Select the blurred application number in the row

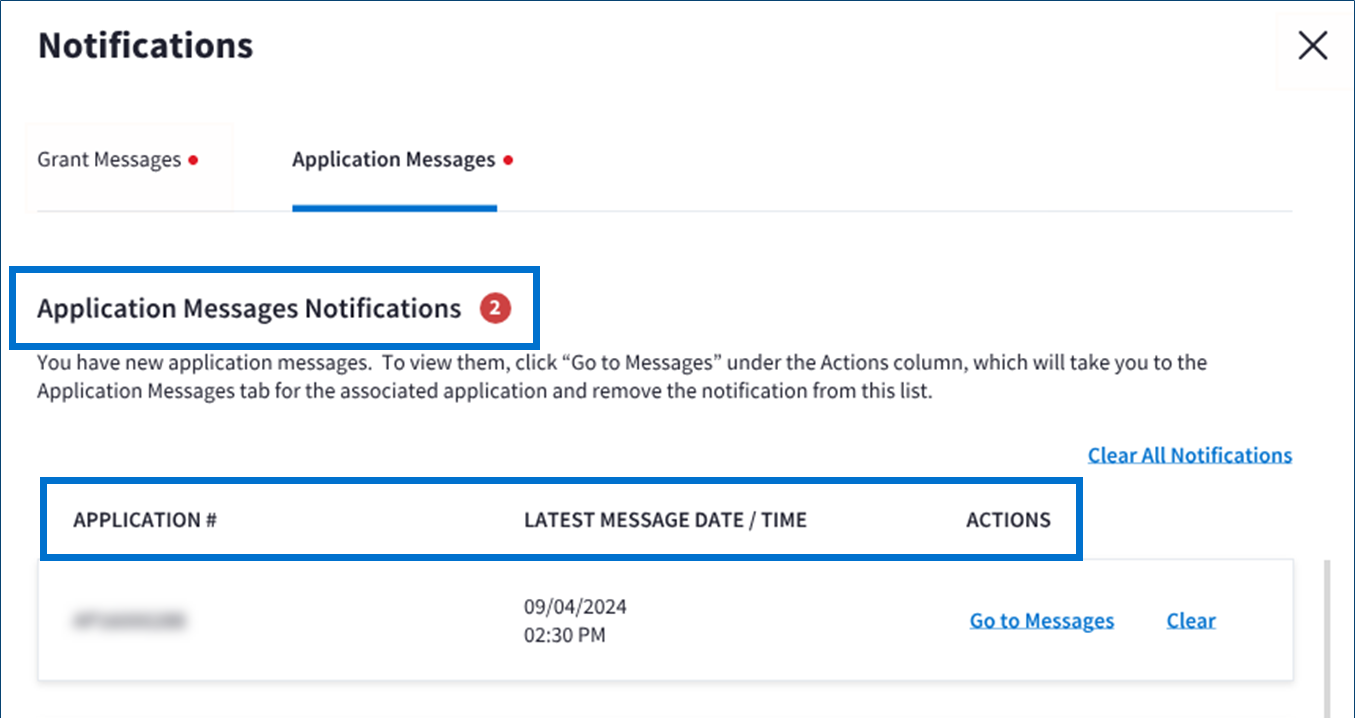pos(128,621)
